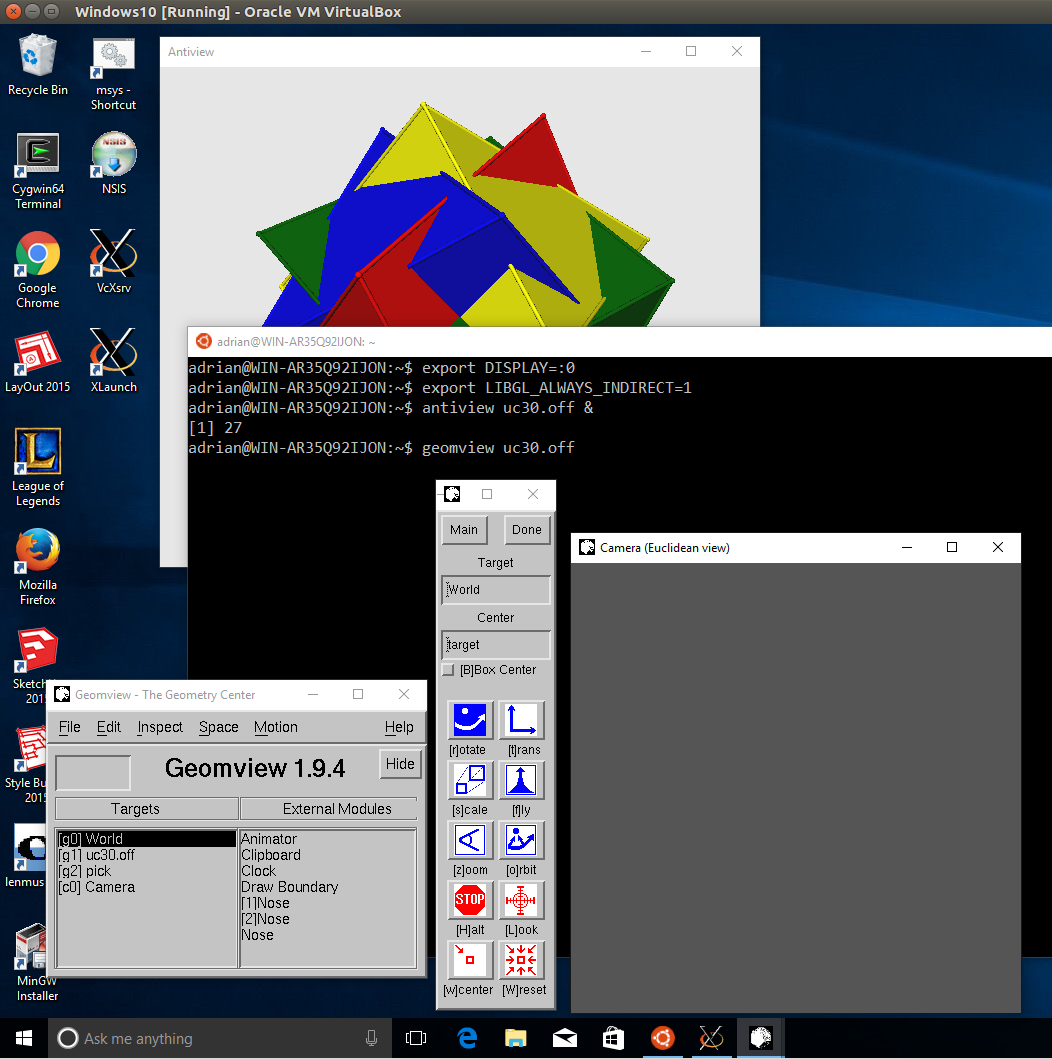Activate the [o]rbit tool

coord(522,840)
